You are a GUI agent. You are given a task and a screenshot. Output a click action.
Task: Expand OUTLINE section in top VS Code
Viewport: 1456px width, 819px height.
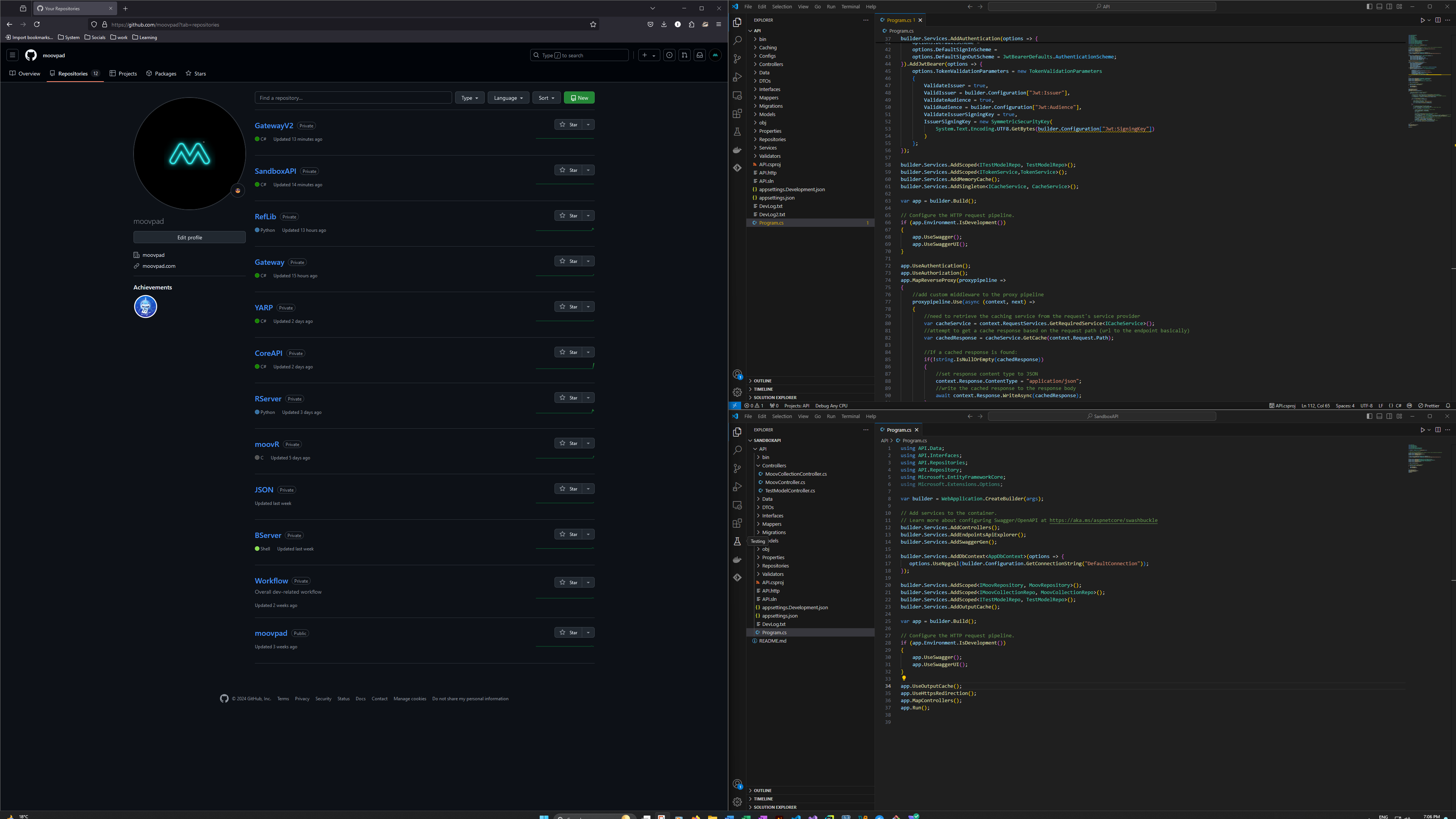pos(762,381)
